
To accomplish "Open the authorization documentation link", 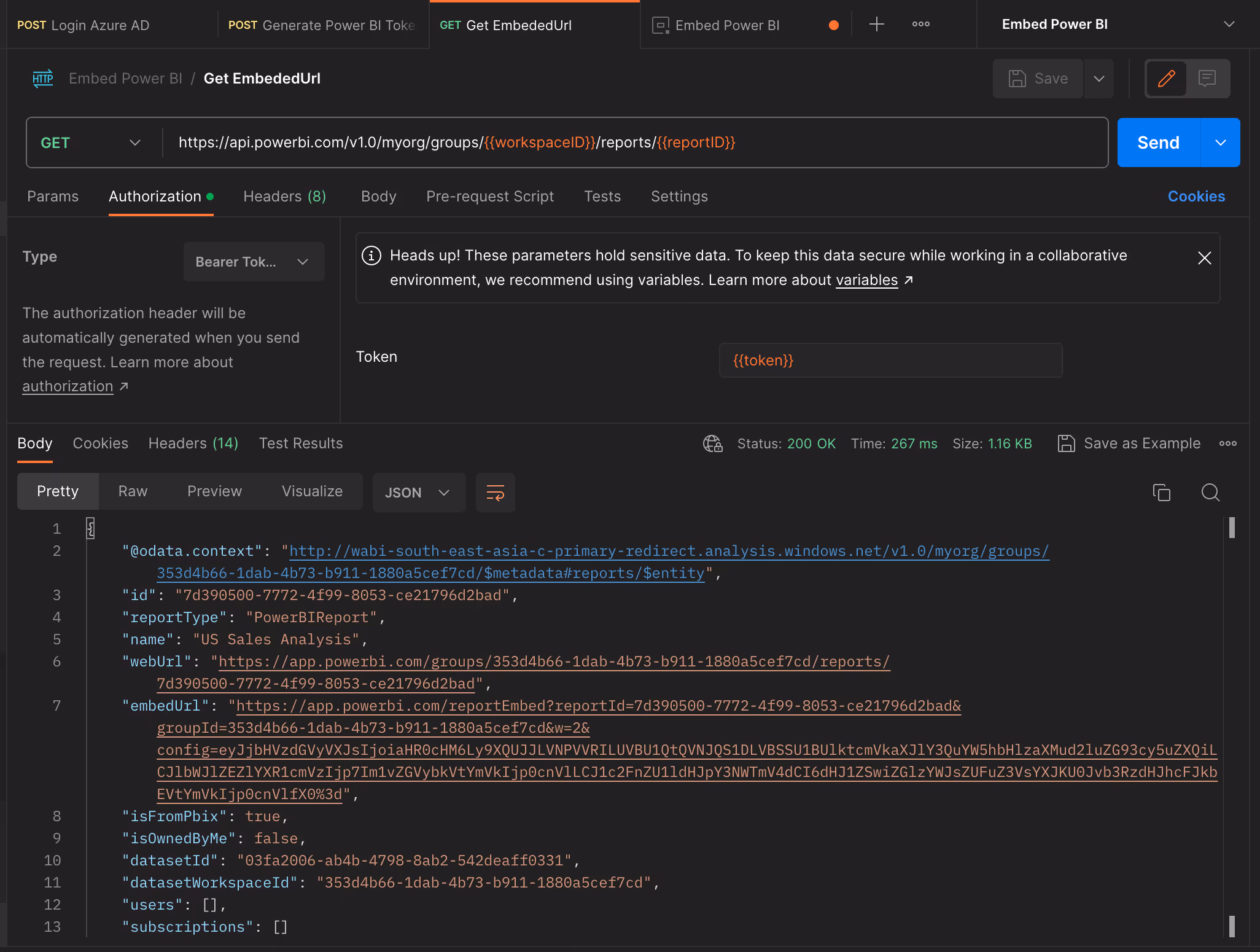I will tap(68, 386).
